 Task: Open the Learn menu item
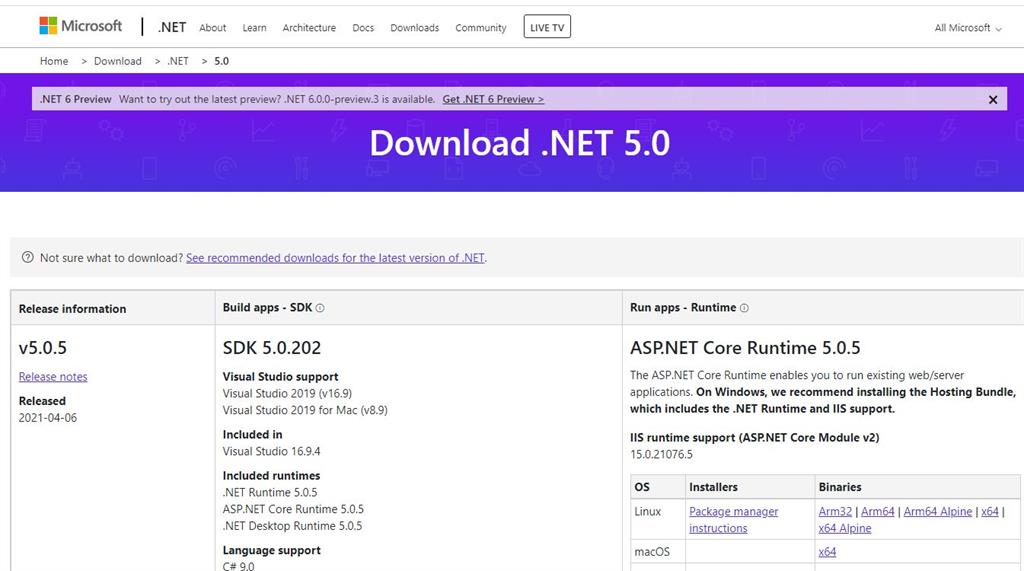pyautogui.click(x=254, y=27)
